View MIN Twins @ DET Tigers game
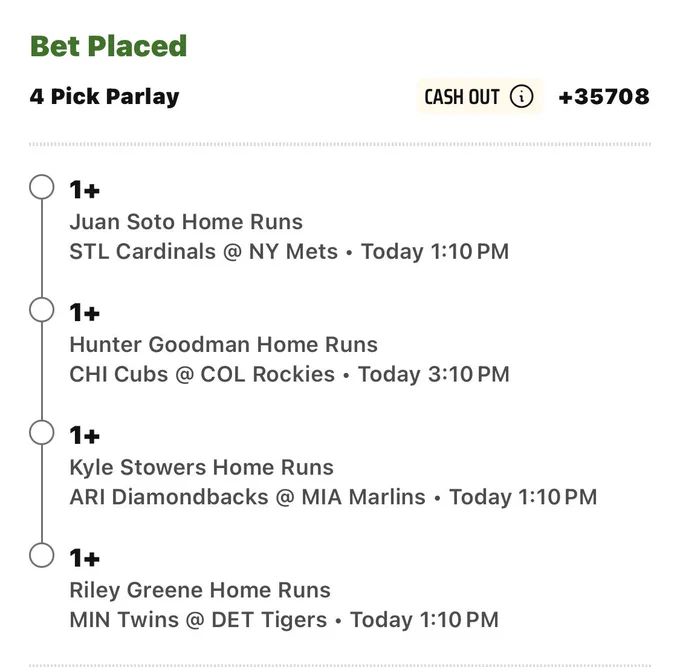Viewport: 680px width, 667px height. point(198,620)
